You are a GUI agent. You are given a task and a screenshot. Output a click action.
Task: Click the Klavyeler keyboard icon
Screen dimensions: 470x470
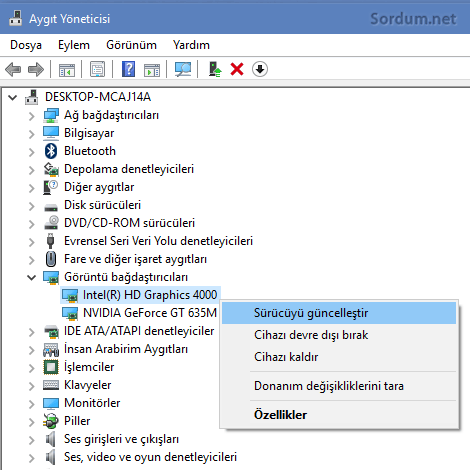[x=51, y=385]
